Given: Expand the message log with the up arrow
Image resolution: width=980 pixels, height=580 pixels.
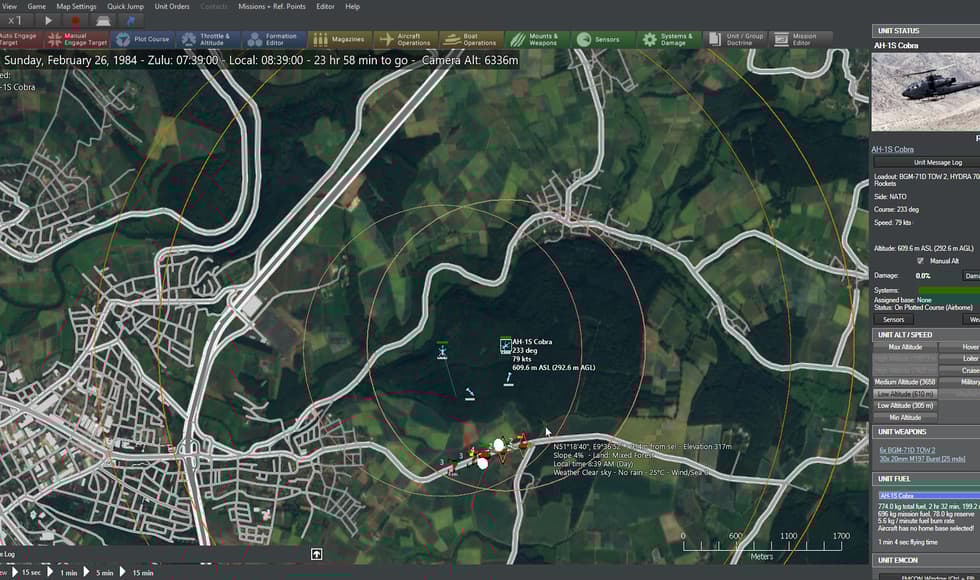Looking at the screenshot, I should click(x=315, y=553).
